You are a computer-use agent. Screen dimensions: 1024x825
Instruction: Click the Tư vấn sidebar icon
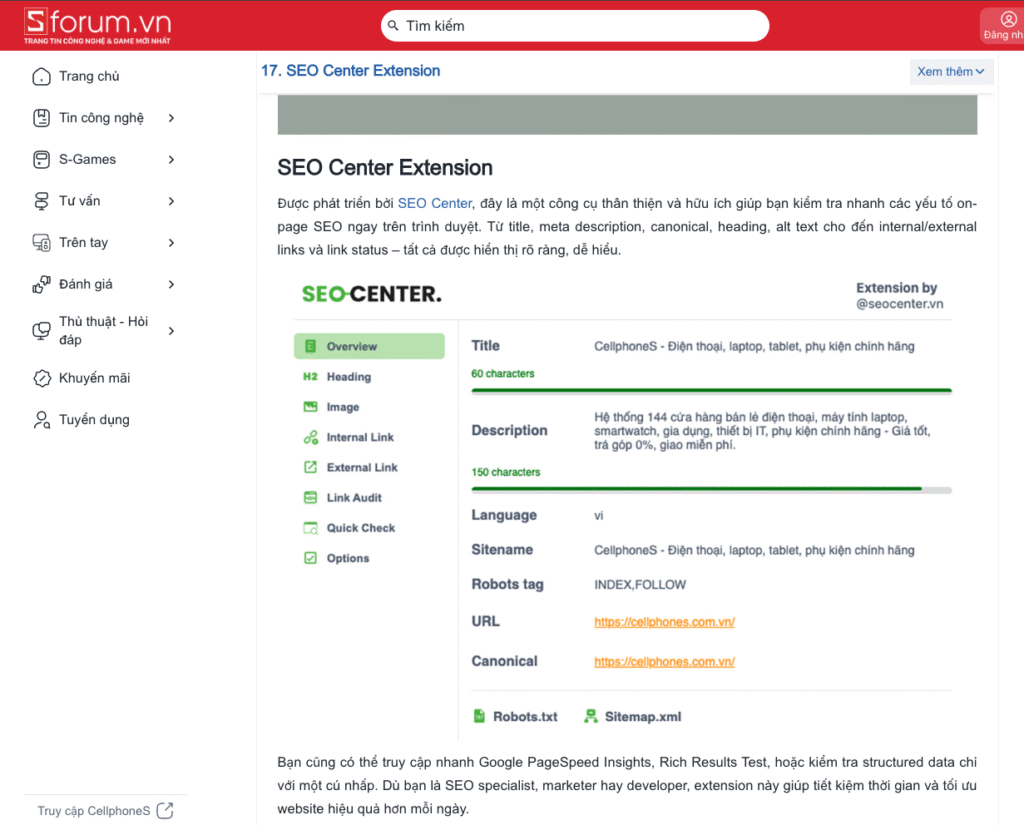(x=41, y=201)
